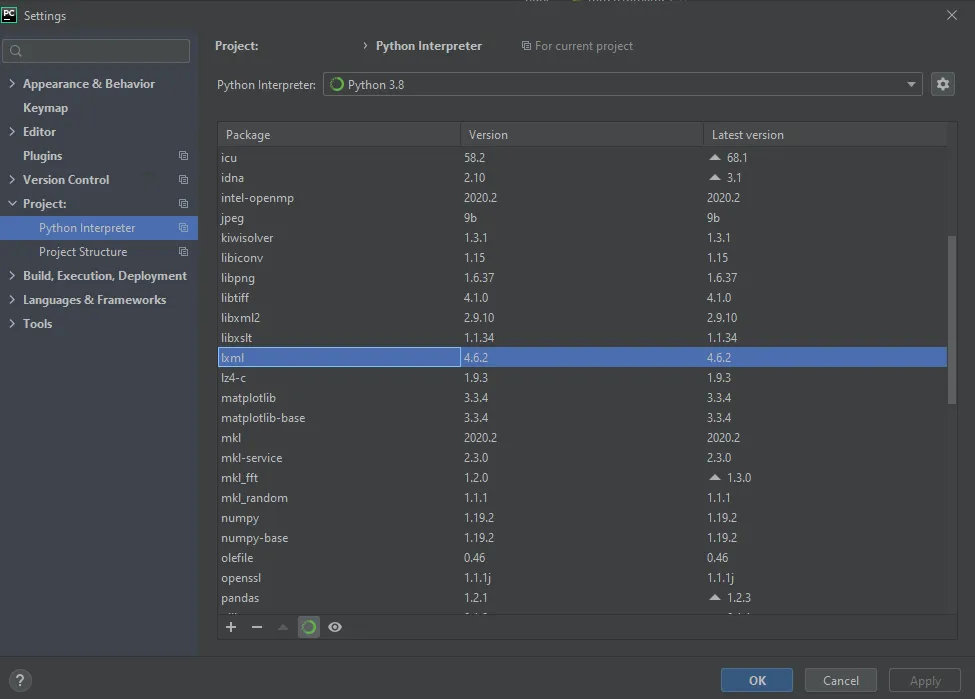Viewport: 975px width, 699px height.
Task: Expand Appearance & Behavior section
Action: [12, 83]
